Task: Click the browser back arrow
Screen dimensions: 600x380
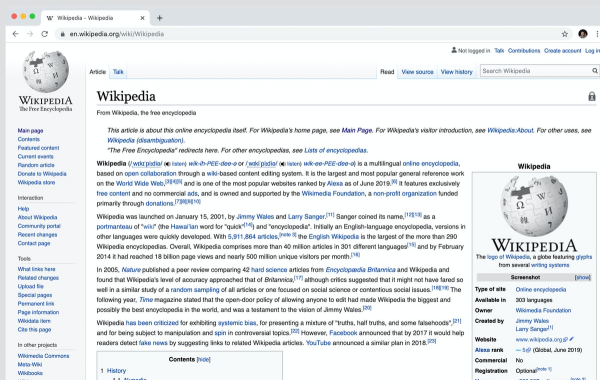Action: 15,34
